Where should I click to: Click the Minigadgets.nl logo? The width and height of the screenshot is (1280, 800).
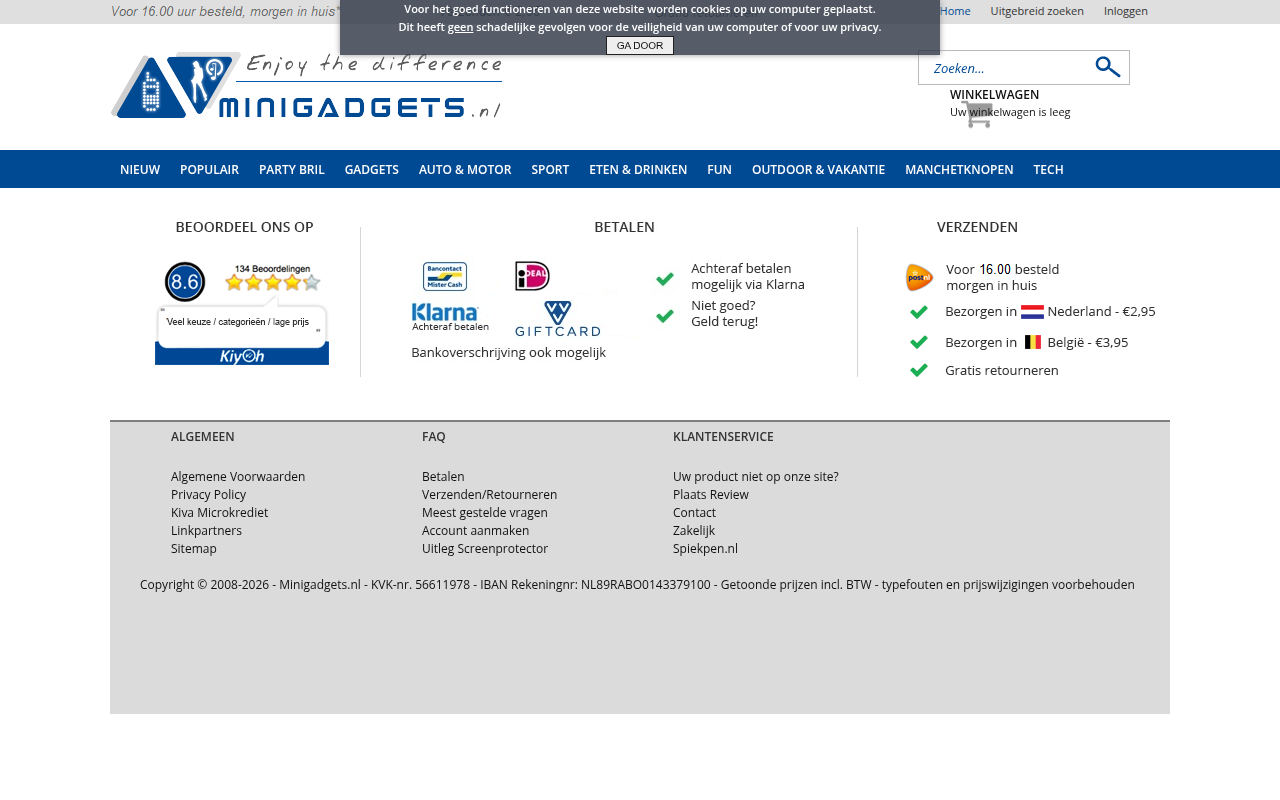point(306,85)
